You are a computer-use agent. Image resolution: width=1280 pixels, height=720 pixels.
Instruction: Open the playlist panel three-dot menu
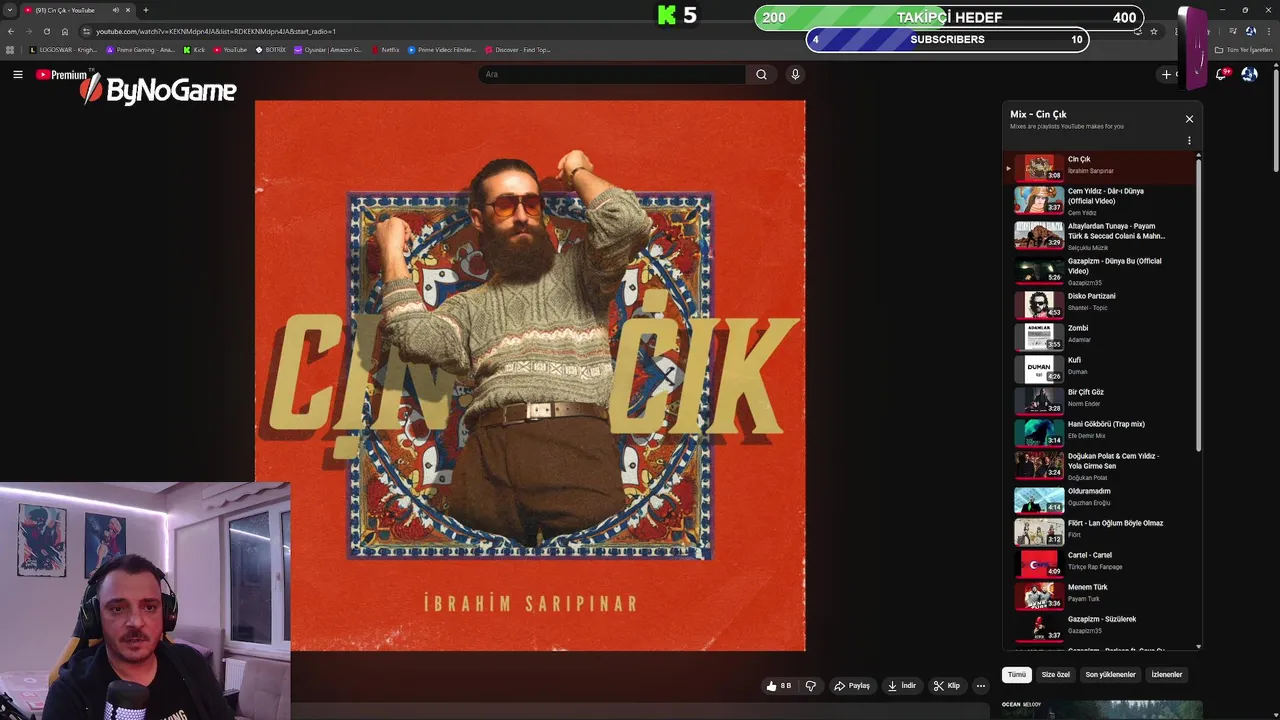point(1189,141)
